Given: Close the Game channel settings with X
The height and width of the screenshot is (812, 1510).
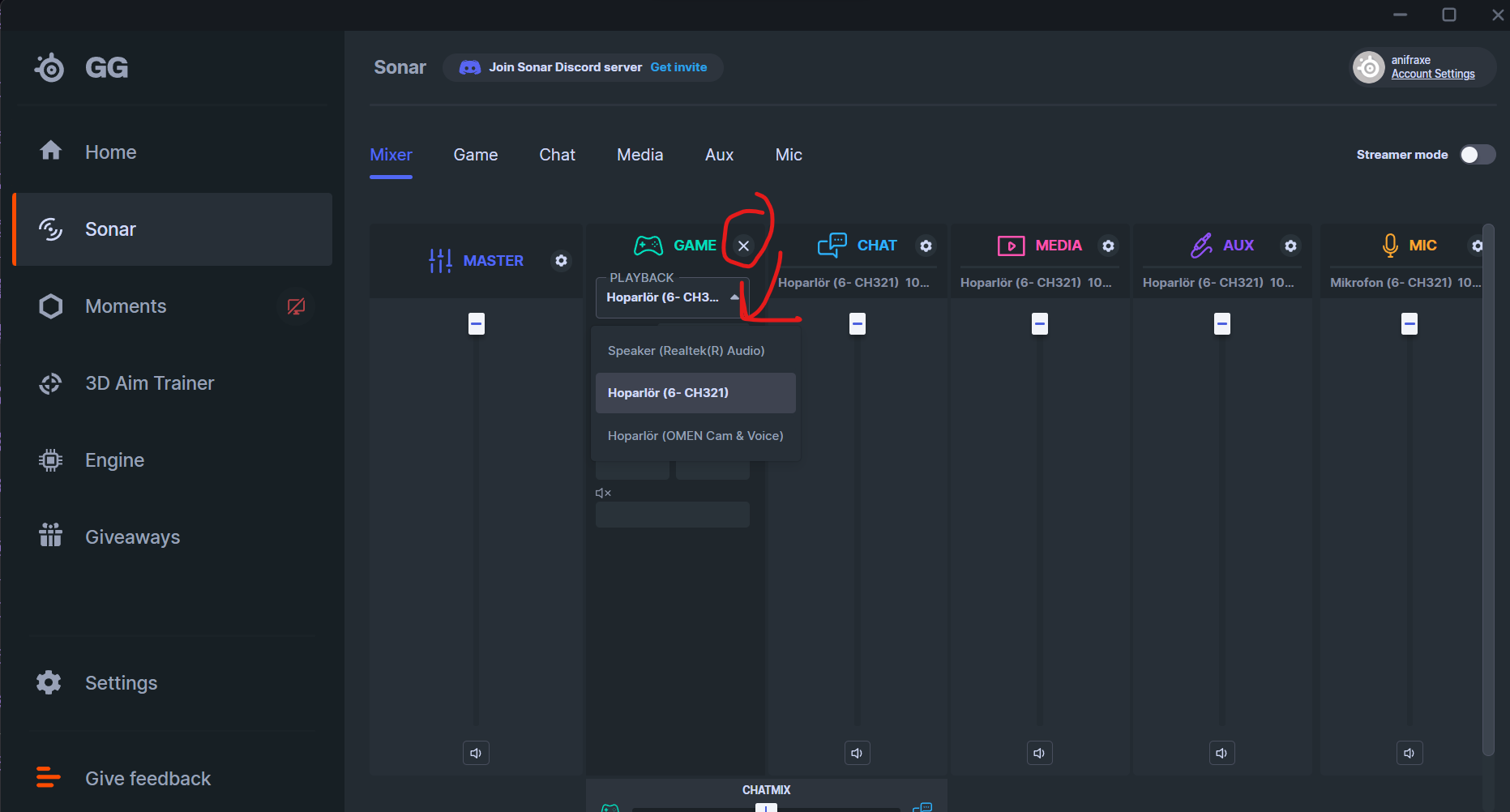Looking at the screenshot, I should 743,246.
